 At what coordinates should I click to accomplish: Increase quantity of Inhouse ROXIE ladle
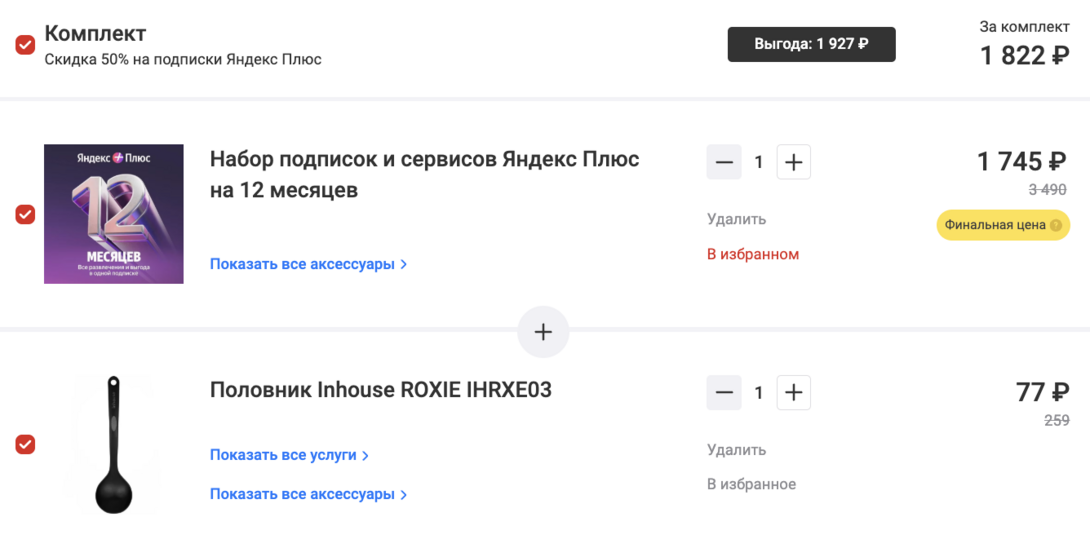793,393
